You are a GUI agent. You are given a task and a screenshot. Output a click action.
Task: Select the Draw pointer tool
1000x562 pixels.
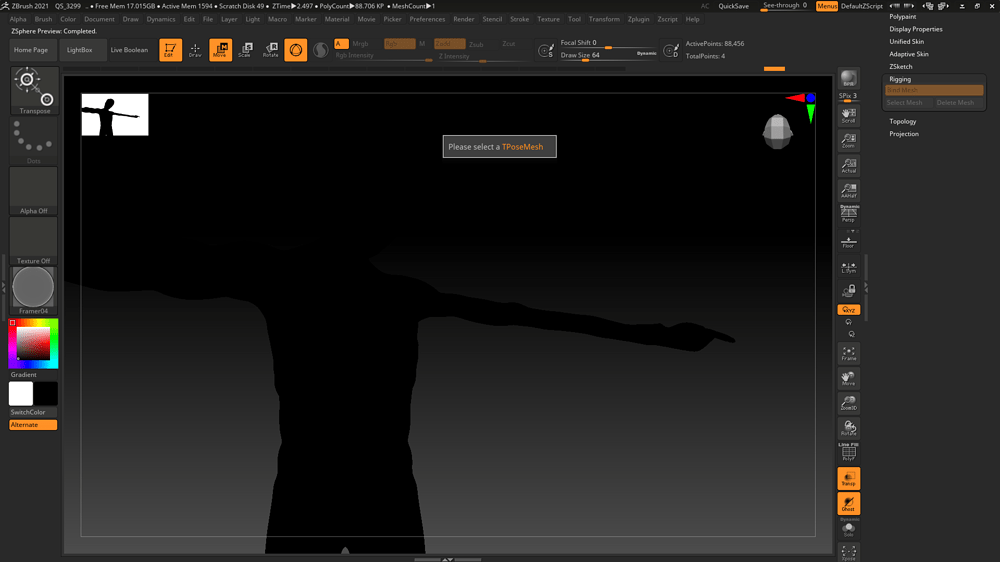click(195, 50)
